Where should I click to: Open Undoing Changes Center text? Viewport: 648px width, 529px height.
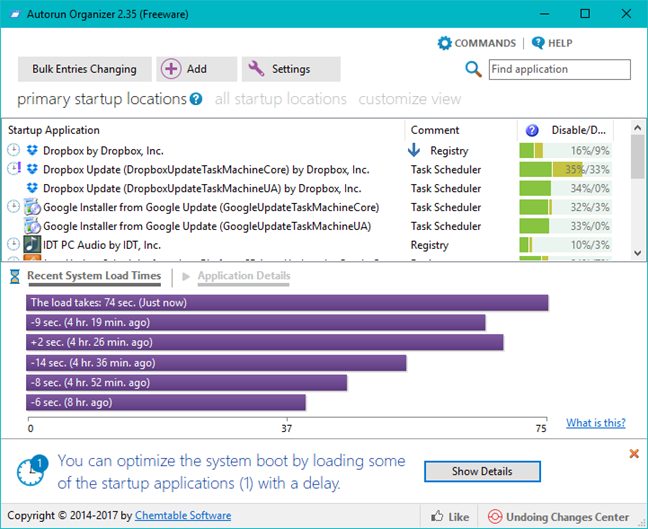point(567,517)
